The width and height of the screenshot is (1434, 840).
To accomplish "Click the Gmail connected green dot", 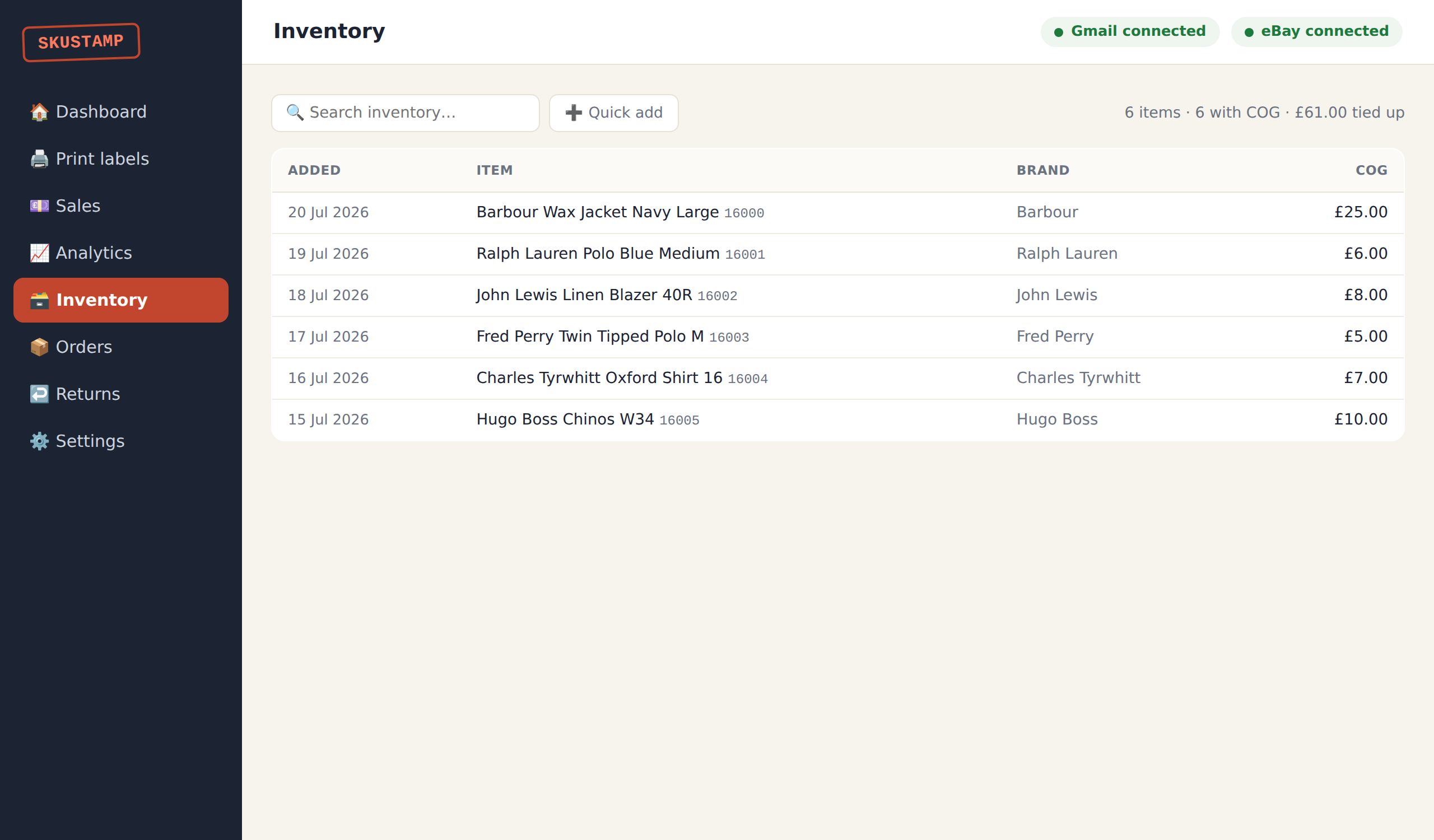I will [1059, 32].
